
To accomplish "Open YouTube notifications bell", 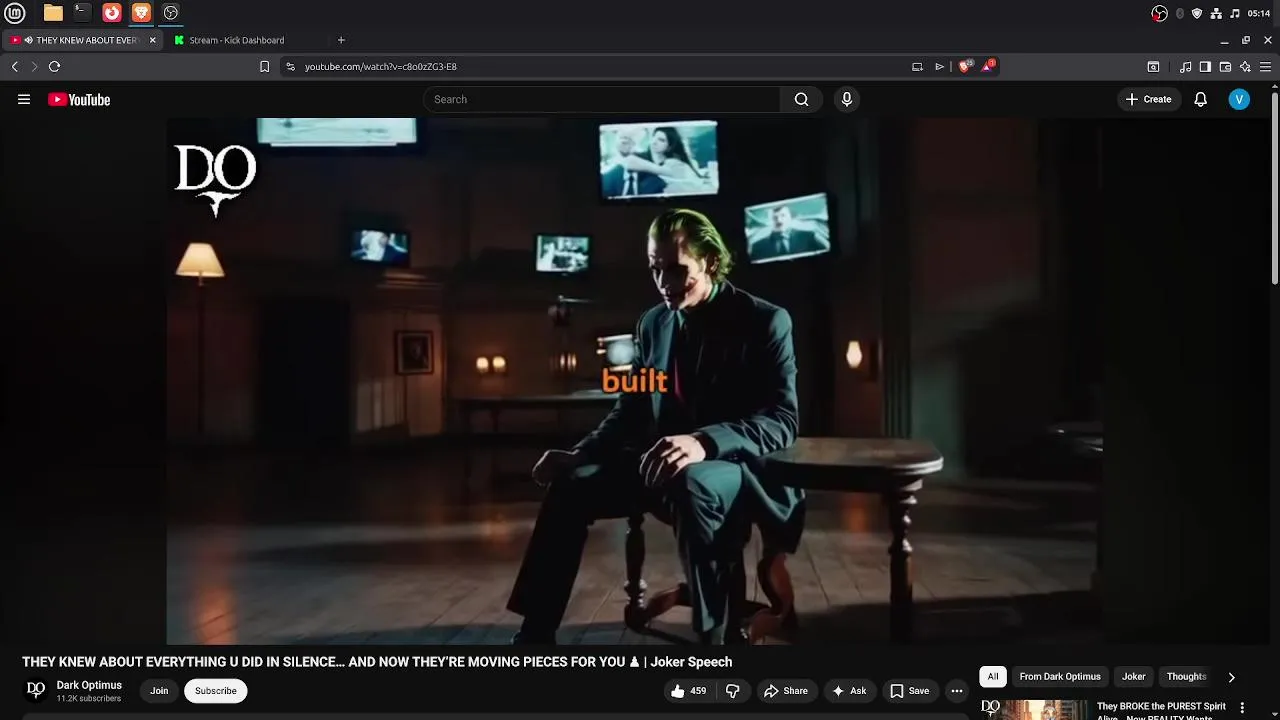I will [x=1201, y=99].
